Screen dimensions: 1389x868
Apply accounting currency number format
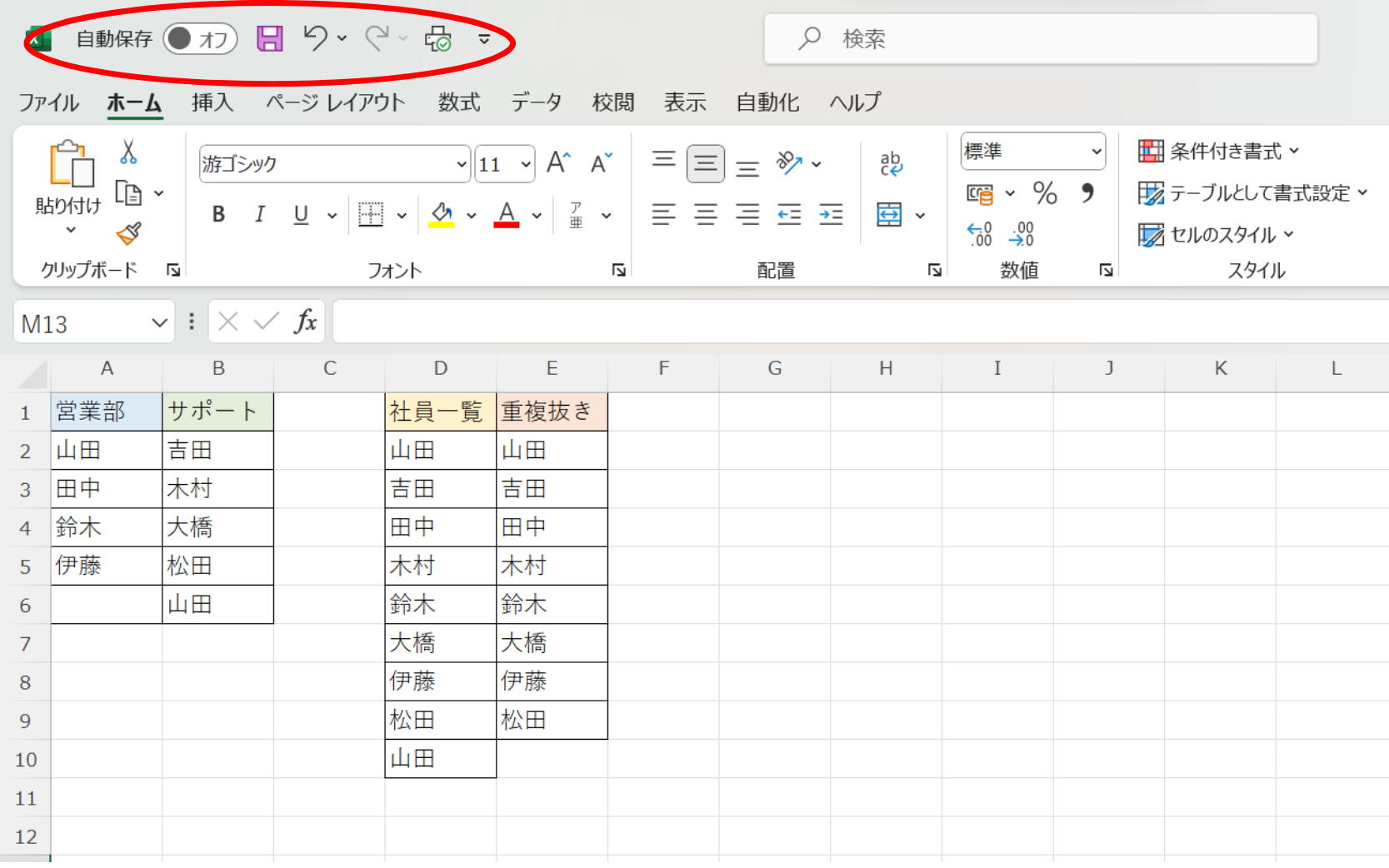coord(980,193)
